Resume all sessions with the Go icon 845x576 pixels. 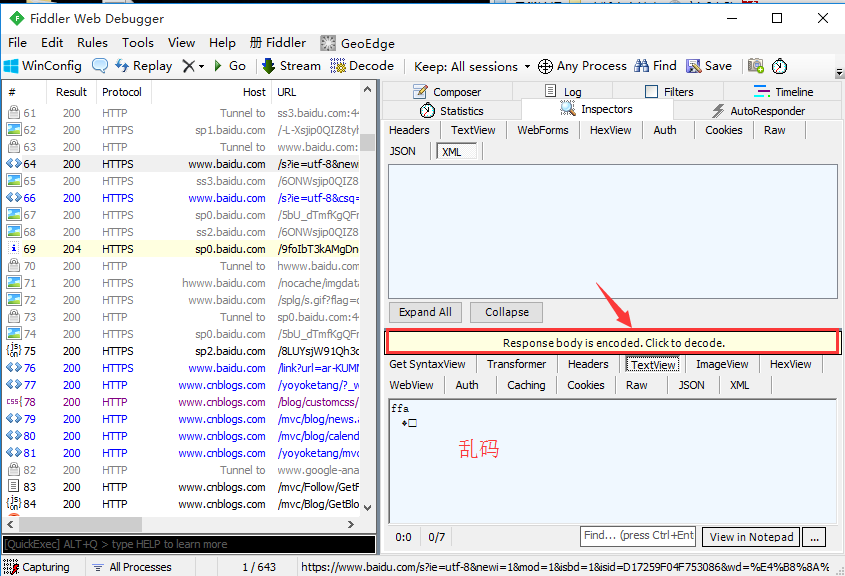click(229, 66)
